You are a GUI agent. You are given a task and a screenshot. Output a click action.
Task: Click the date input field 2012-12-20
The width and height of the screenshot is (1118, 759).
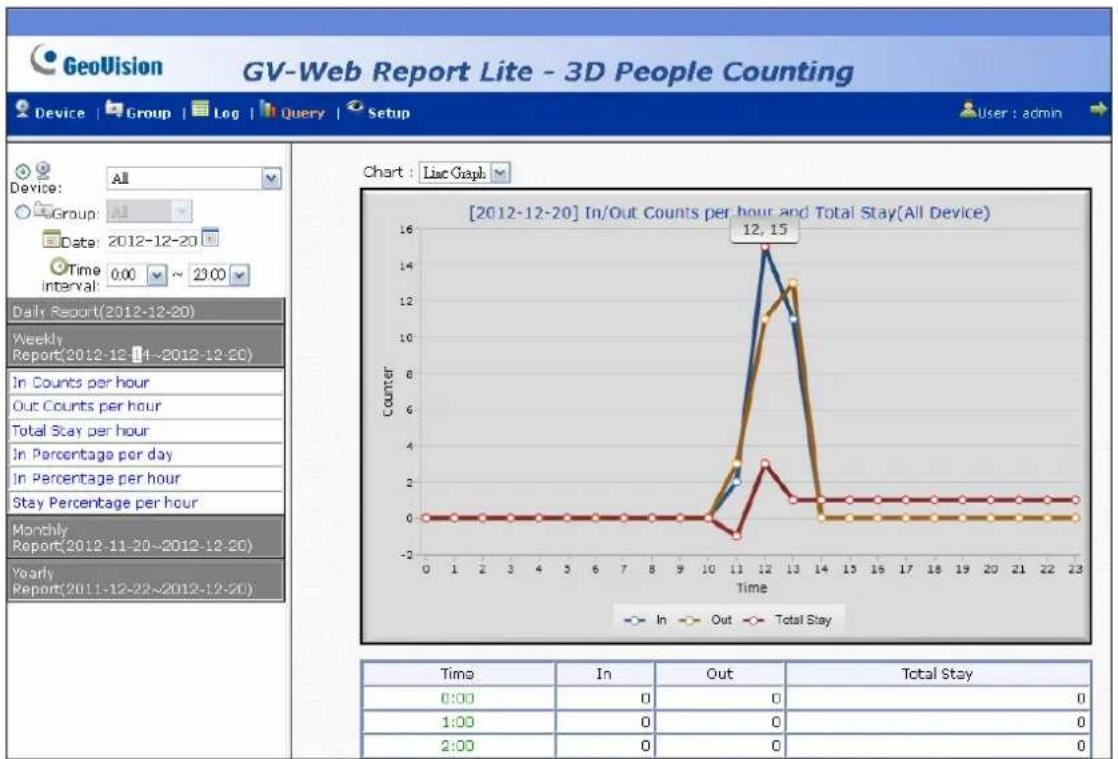pyautogui.click(x=153, y=241)
